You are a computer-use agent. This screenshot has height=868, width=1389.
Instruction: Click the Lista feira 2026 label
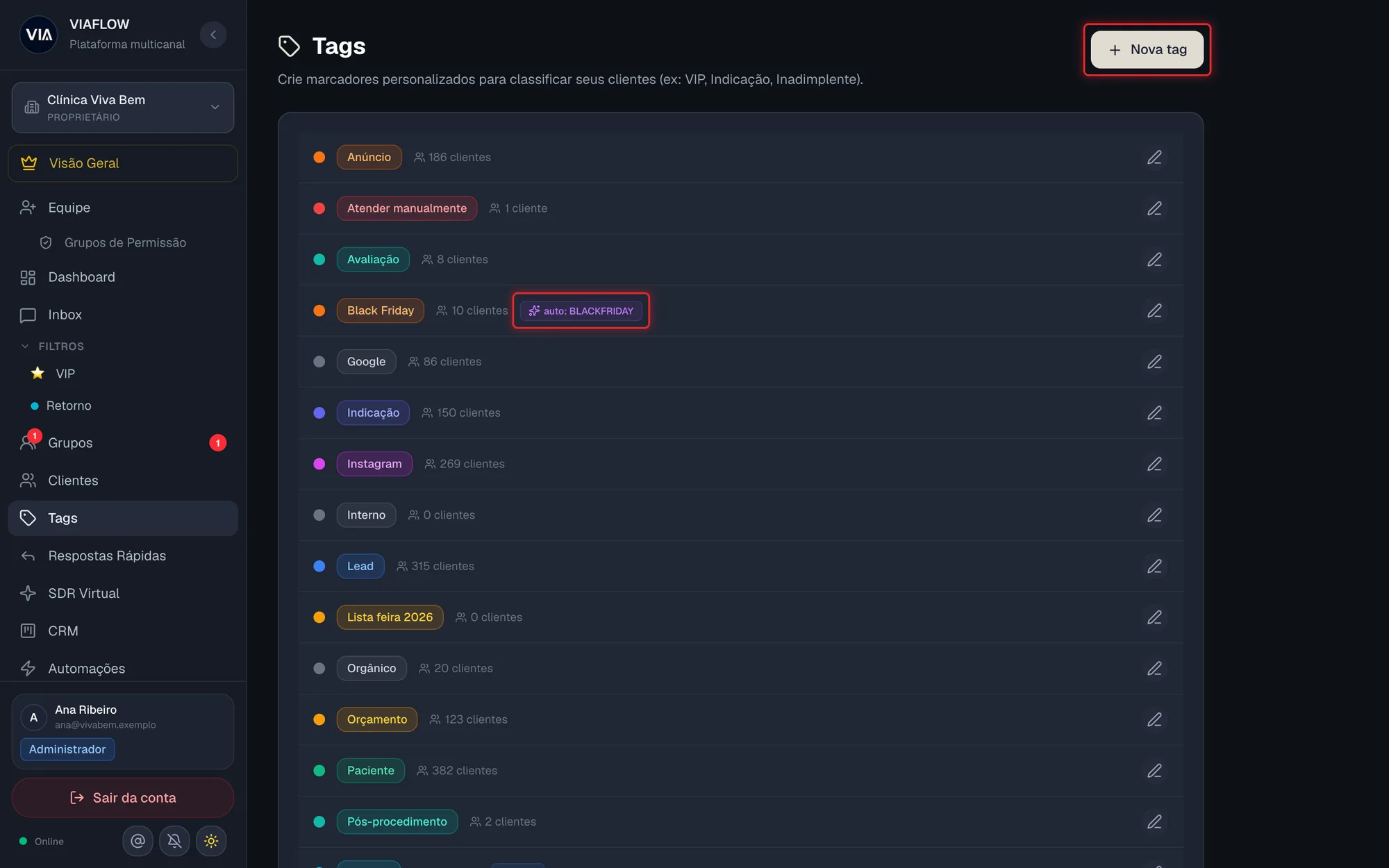(x=390, y=617)
